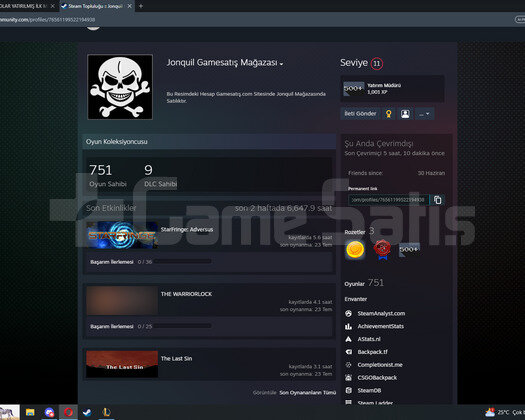This screenshot has width=525, height=420.
Task: Open SteamAnalyst.com link
Action: tap(381, 313)
